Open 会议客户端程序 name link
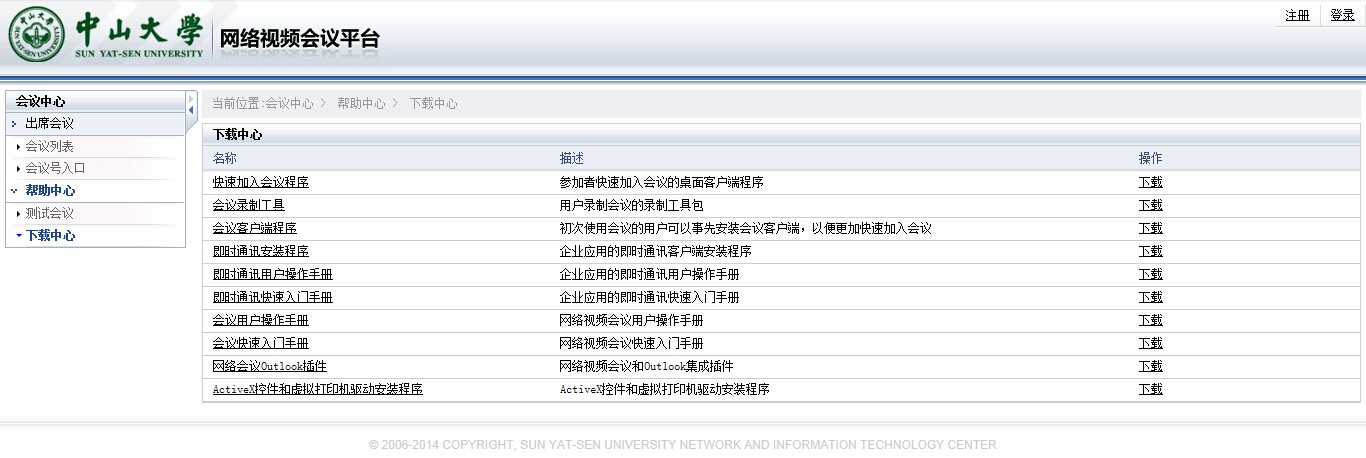This screenshot has height=458, width=1366. point(255,229)
